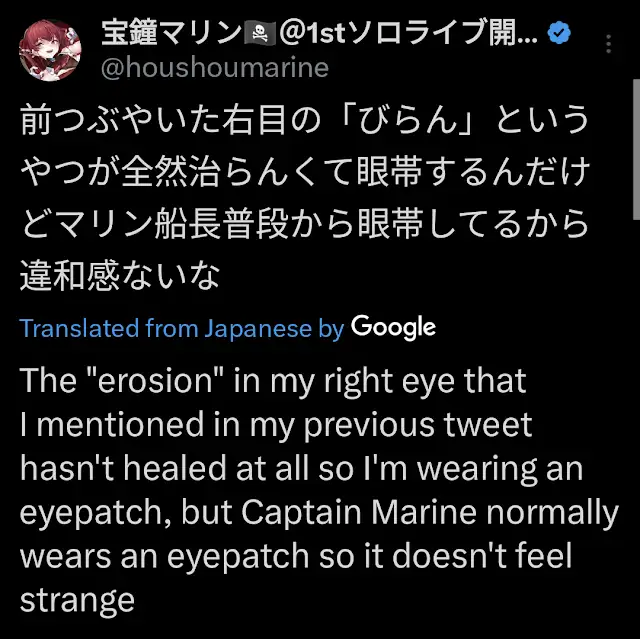Click the first word "eyepatch" in translation
640x639 pixels.
tap(93, 513)
